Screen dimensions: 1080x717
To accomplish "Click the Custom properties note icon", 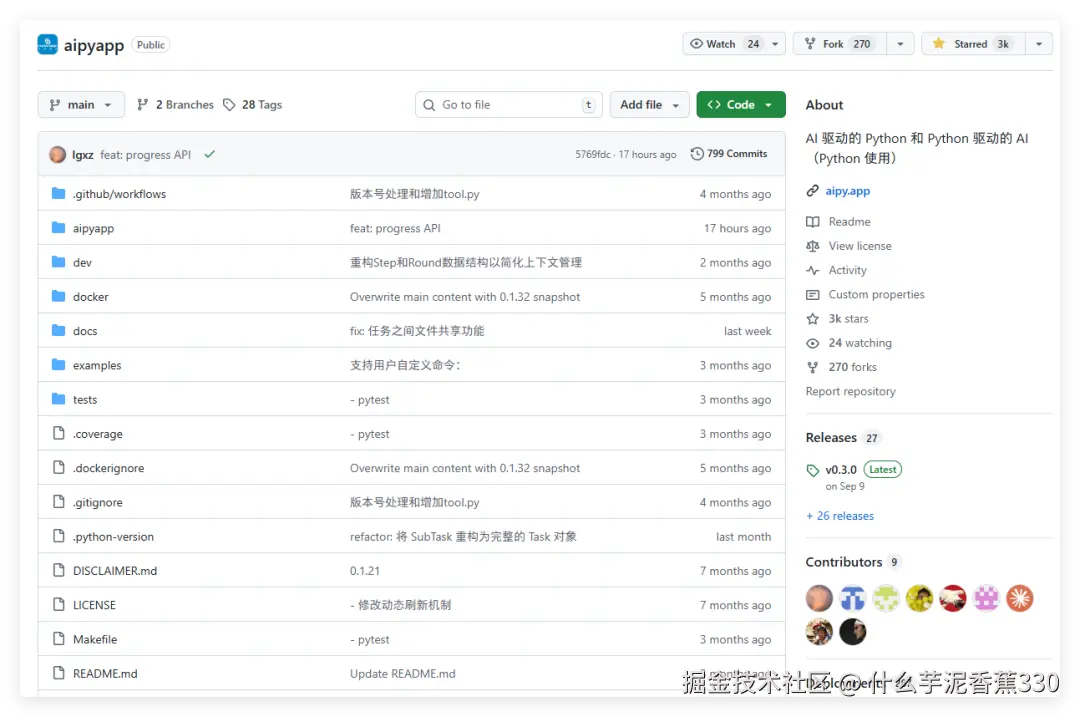I will click(813, 295).
